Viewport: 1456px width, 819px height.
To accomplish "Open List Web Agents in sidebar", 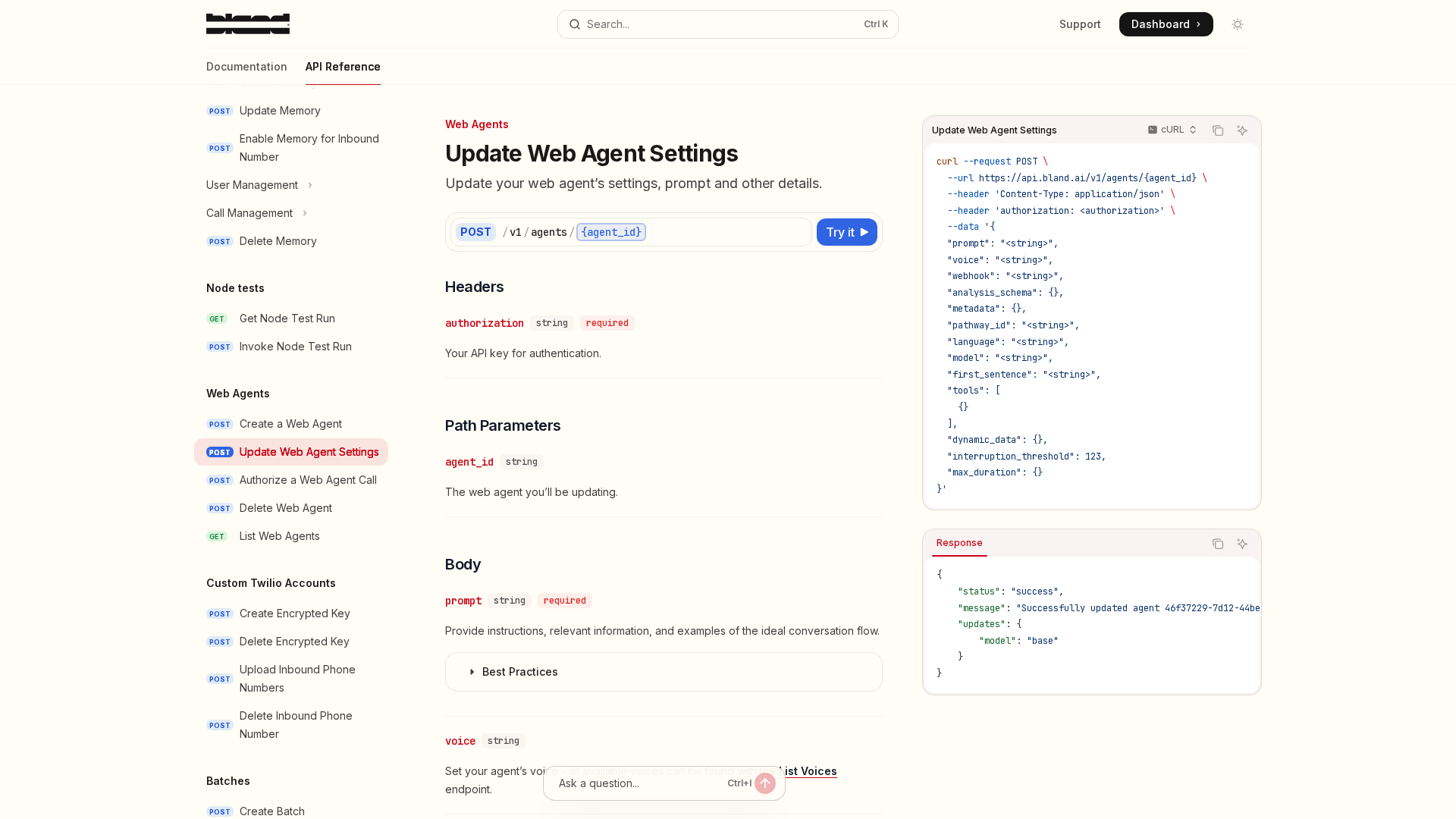I will (279, 536).
